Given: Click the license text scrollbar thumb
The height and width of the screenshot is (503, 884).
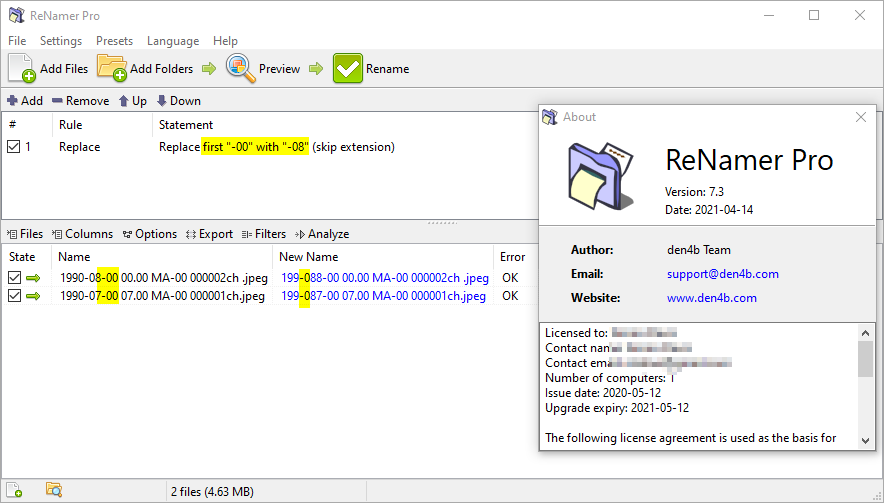Looking at the screenshot, I should pos(865,359).
